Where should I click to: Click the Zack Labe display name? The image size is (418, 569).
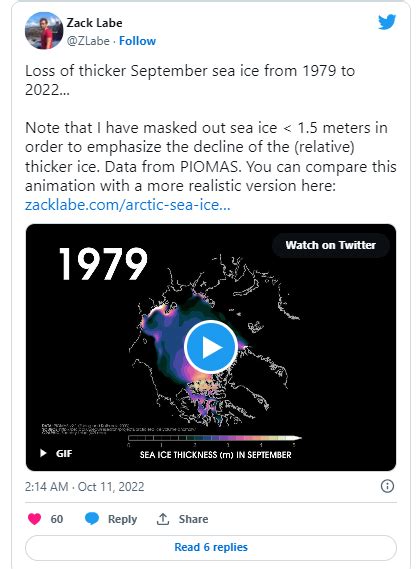click(x=94, y=23)
